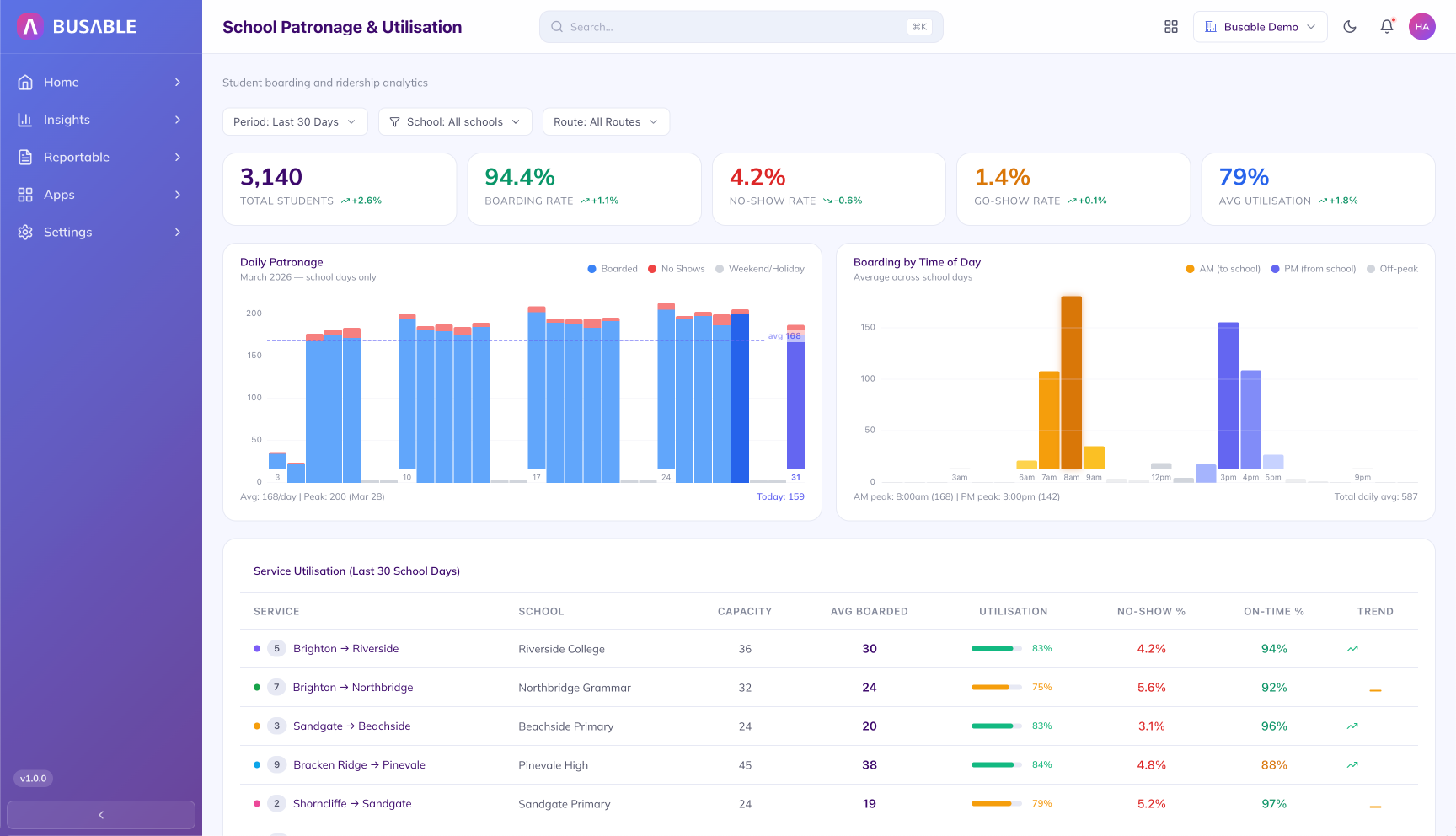Click the trend arrow for Bracken Ridge → Pinevale
The image size is (1456, 836).
(1352, 765)
